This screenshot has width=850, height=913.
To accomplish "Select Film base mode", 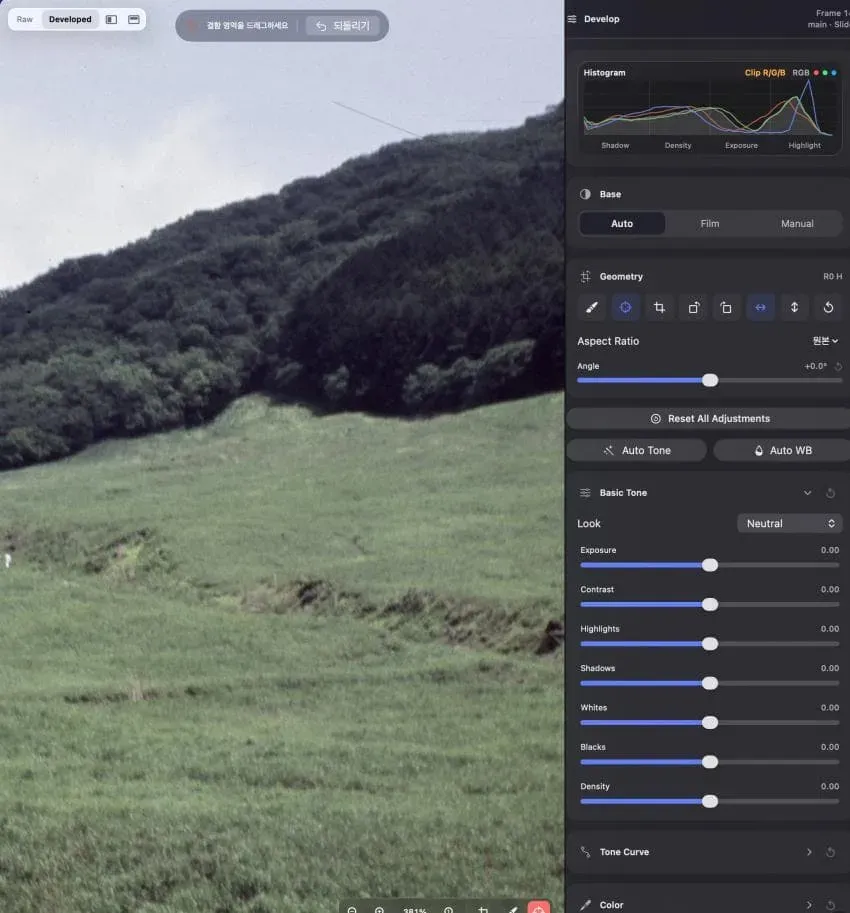I will point(710,224).
